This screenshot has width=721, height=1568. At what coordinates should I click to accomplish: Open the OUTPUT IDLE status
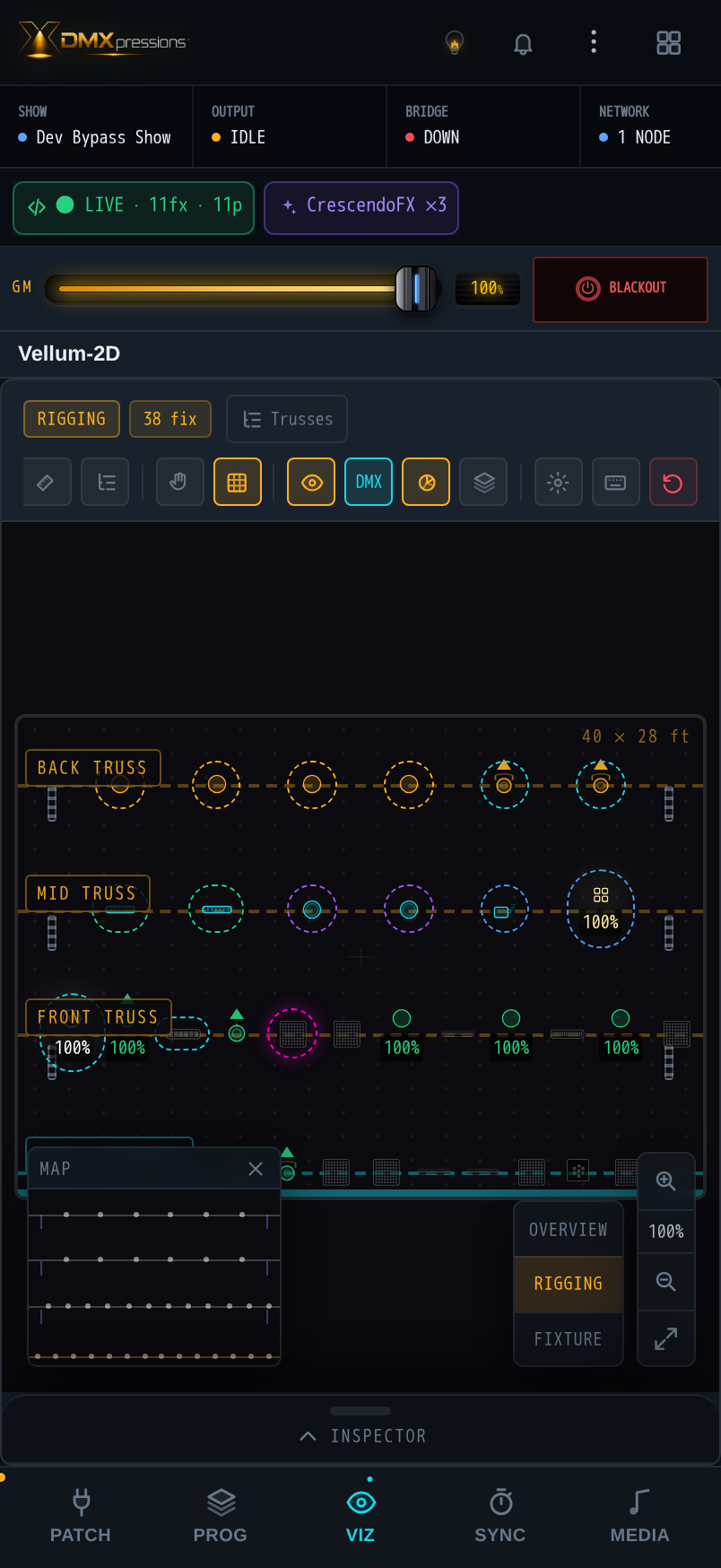pyautogui.click(x=290, y=126)
